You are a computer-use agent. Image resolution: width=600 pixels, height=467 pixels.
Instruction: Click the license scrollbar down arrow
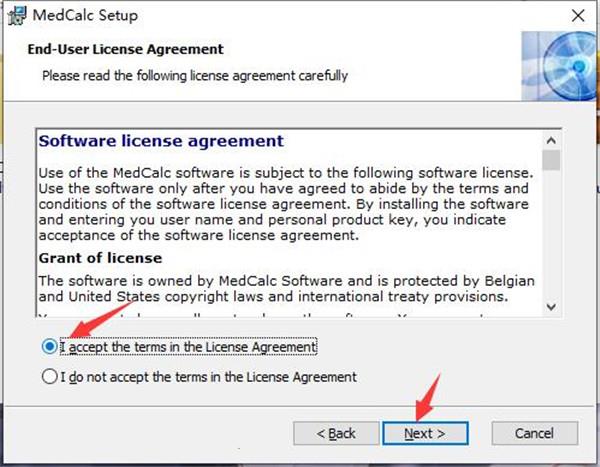[551, 307]
